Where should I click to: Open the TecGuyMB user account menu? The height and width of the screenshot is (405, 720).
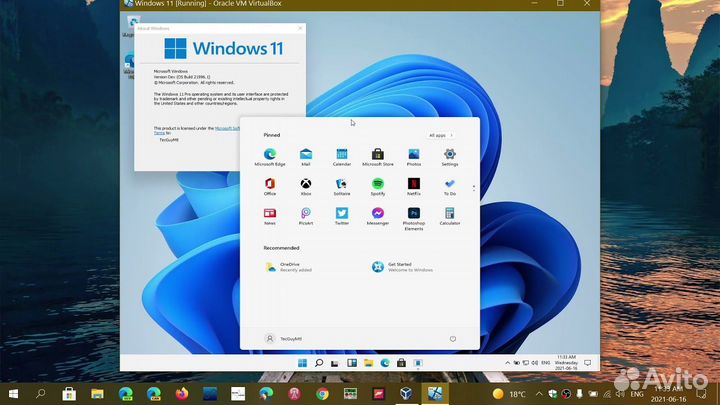pyautogui.click(x=283, y=339)
